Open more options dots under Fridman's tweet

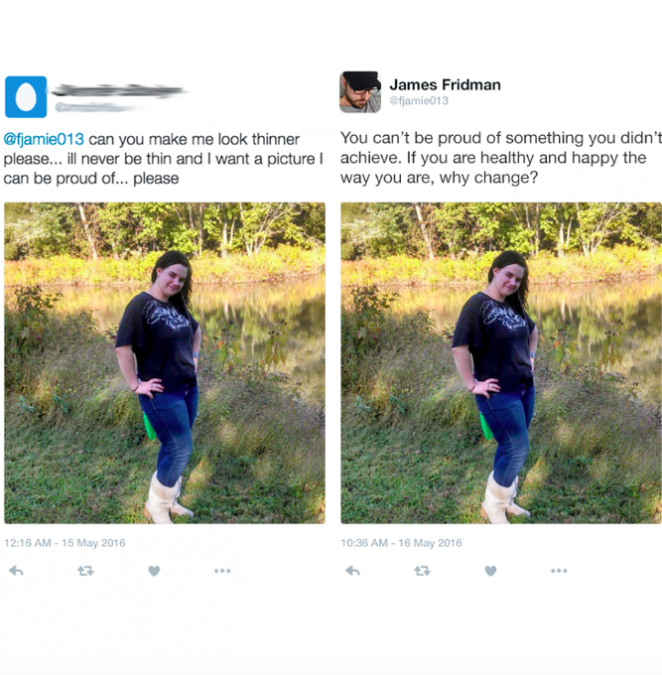[559, 571]
